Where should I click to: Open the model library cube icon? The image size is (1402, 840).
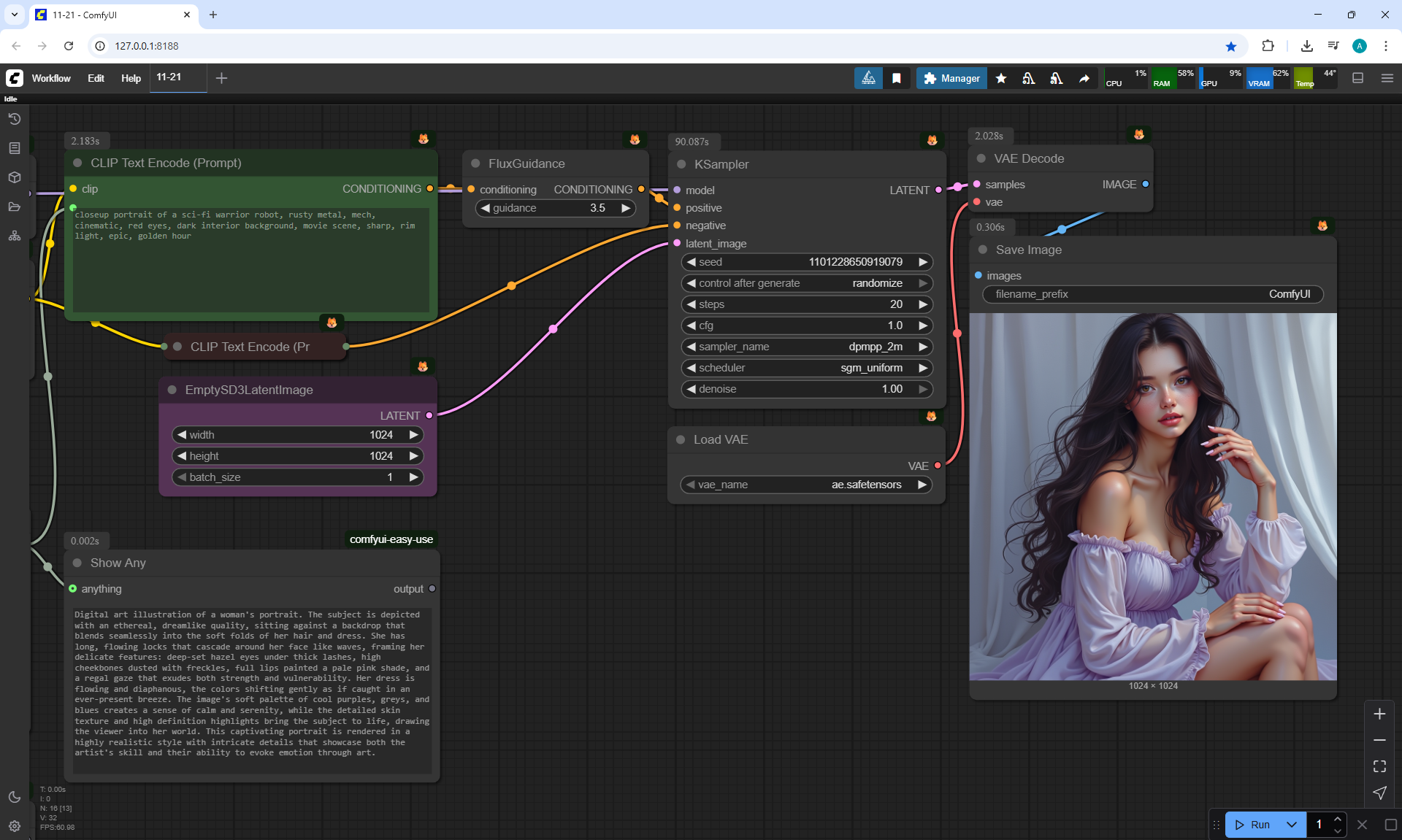[x=15, y=177]
